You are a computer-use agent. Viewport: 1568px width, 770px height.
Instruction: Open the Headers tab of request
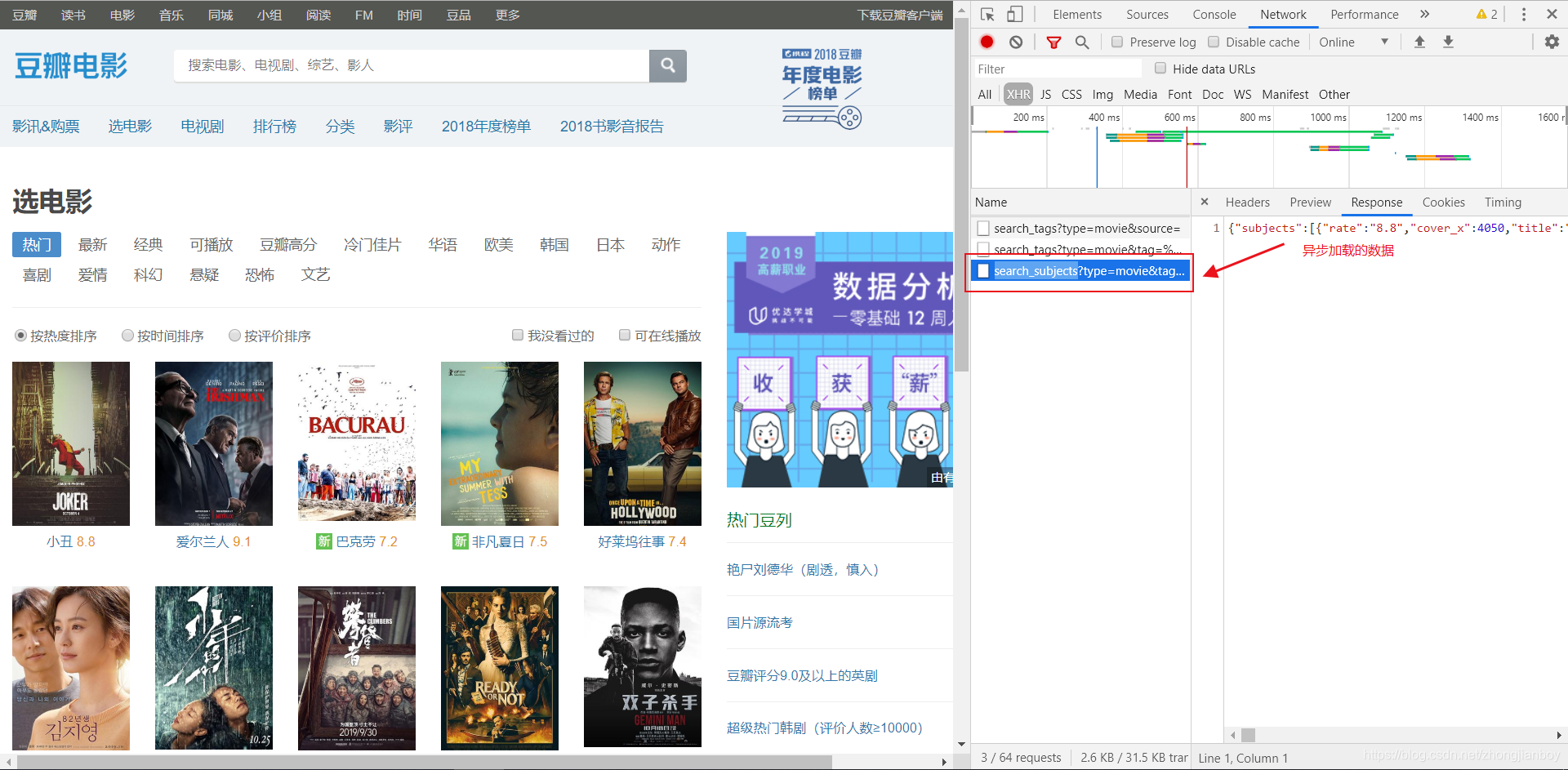tap(1248, 203)
